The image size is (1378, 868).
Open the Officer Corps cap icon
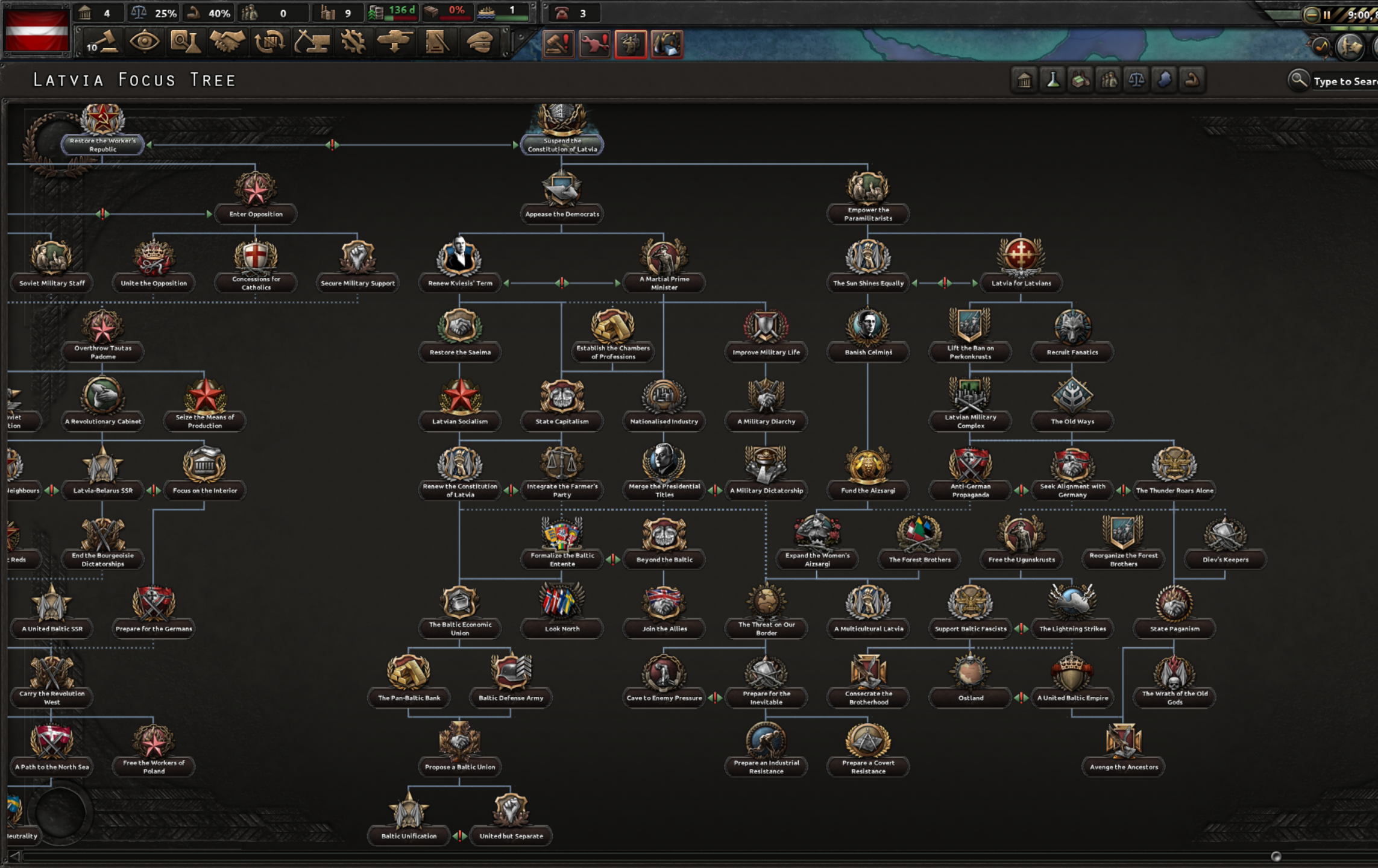point(480,43)
